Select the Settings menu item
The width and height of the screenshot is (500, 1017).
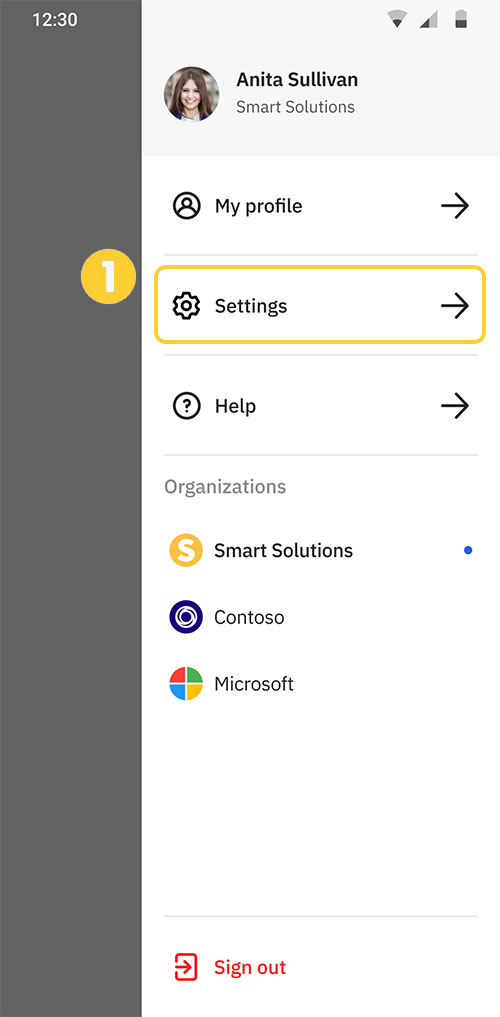(x=320, y=305)
